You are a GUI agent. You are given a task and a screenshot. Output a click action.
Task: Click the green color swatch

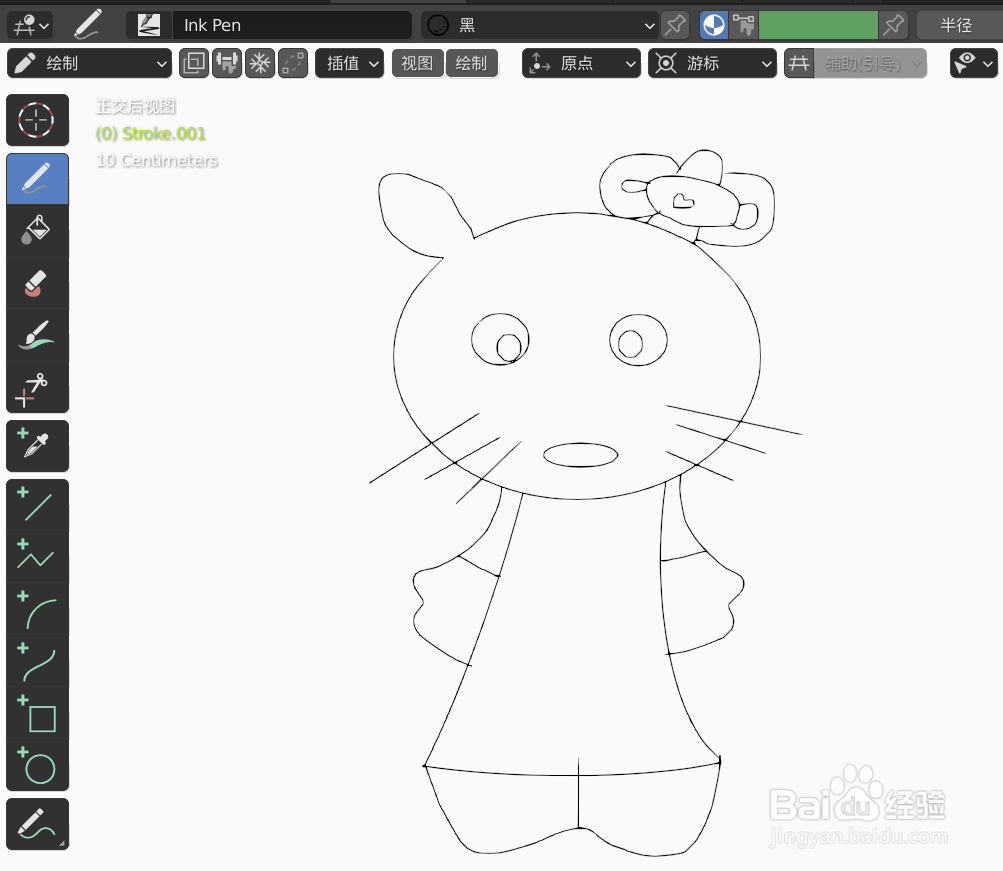(818, 25)
